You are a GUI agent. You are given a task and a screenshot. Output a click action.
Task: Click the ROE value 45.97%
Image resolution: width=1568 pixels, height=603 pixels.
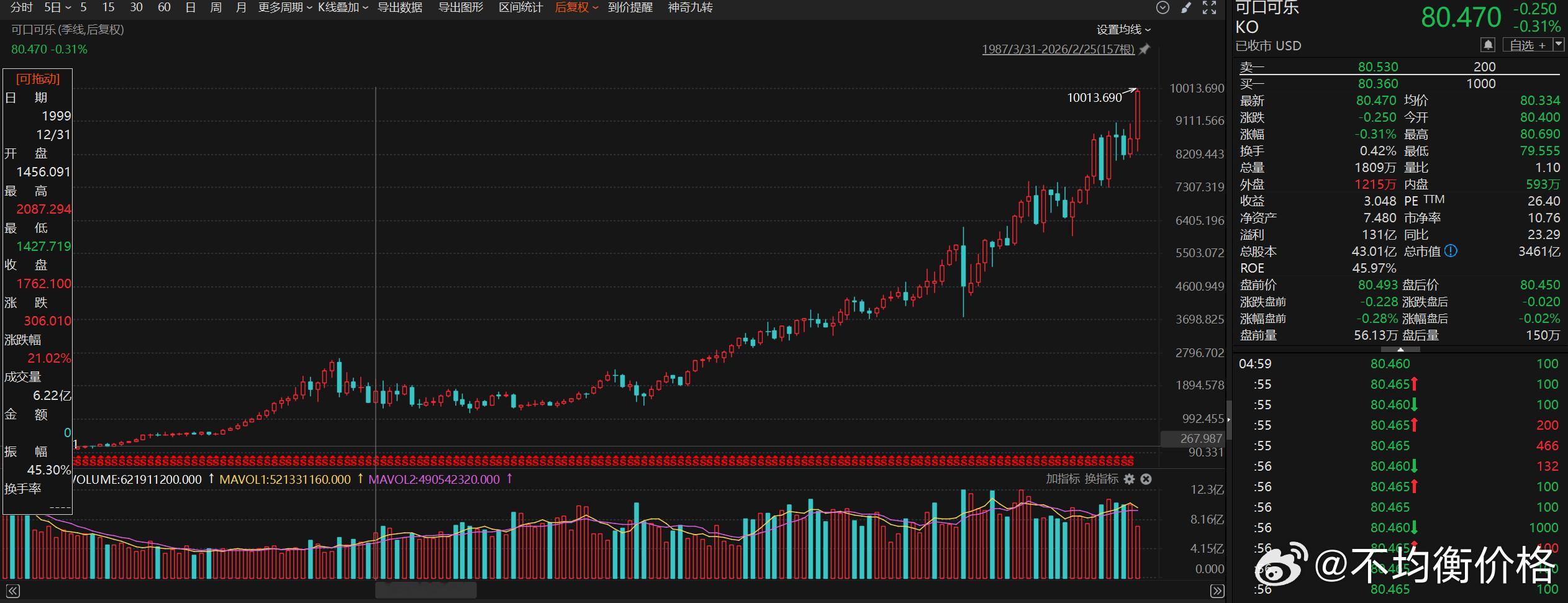click(x=1374, y=268)
